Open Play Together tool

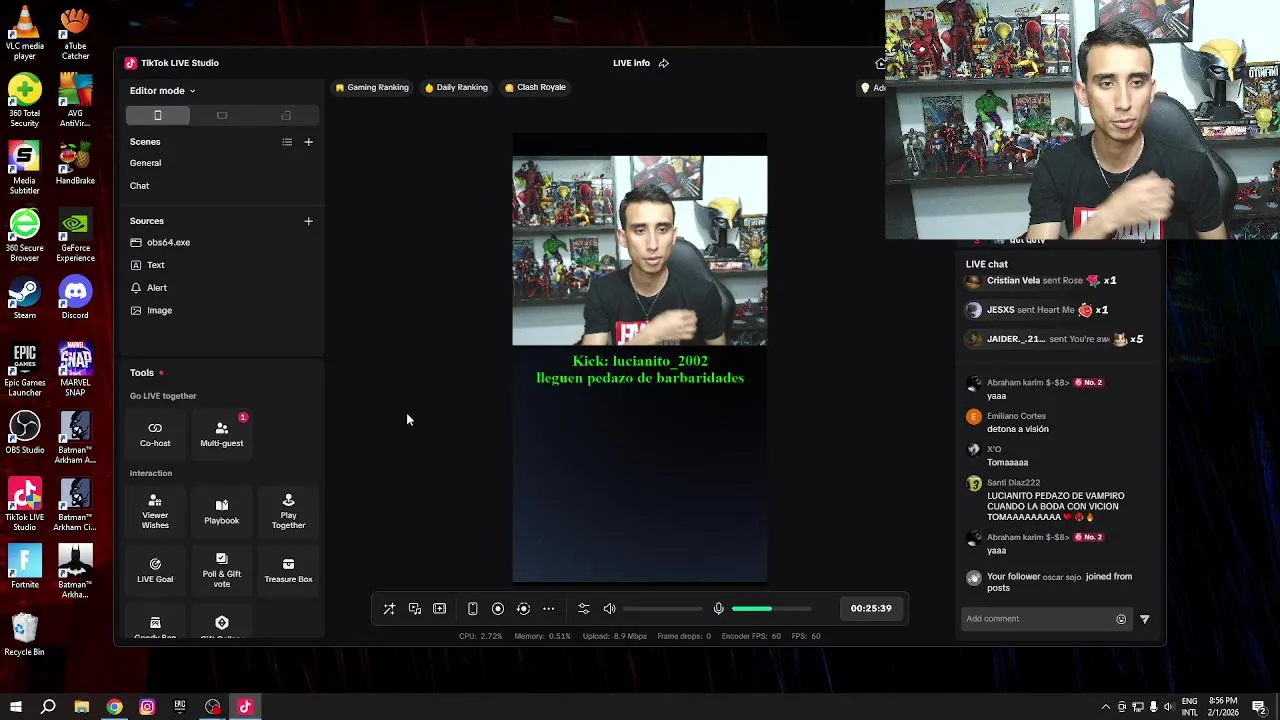coord(288,511)
